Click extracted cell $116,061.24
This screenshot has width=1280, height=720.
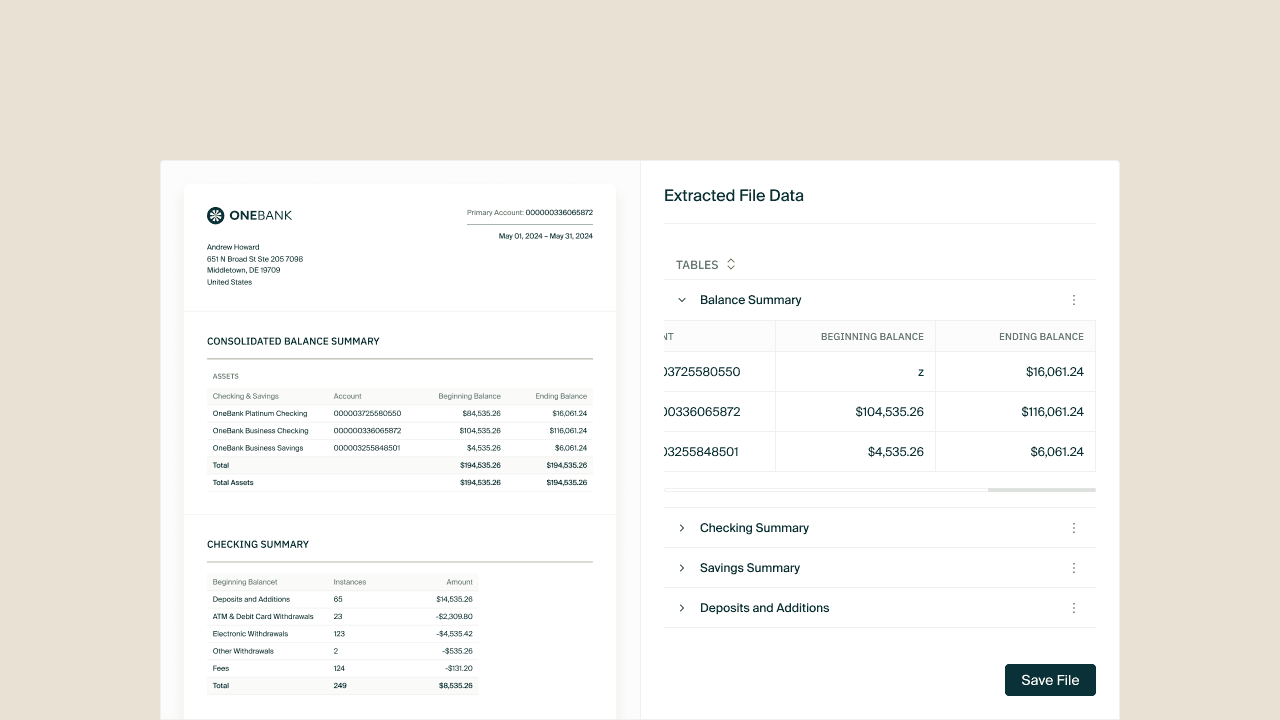tap(1015, 412)
